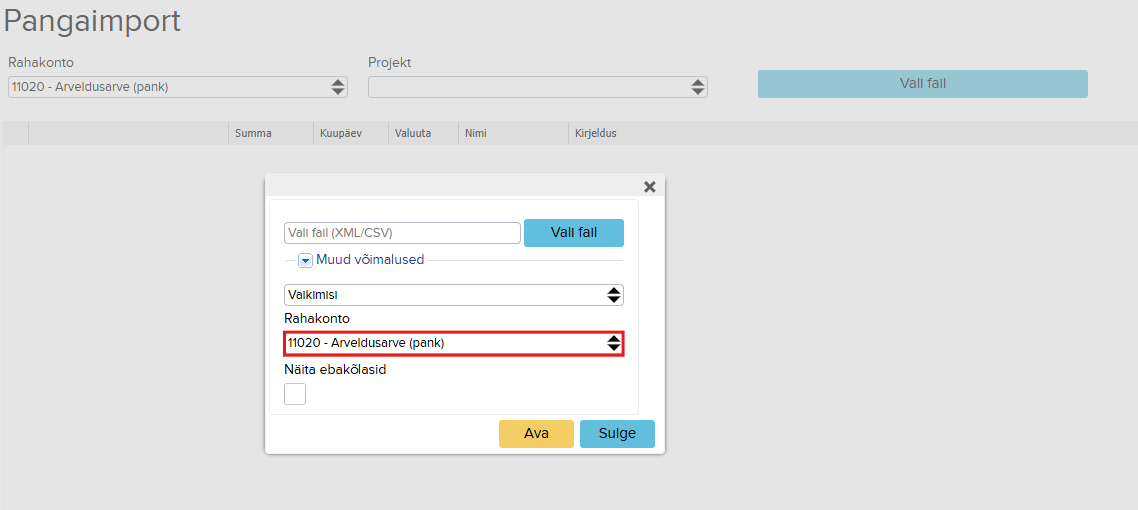Close the file import dialog

pyautogui.click(x=650, y=187)
